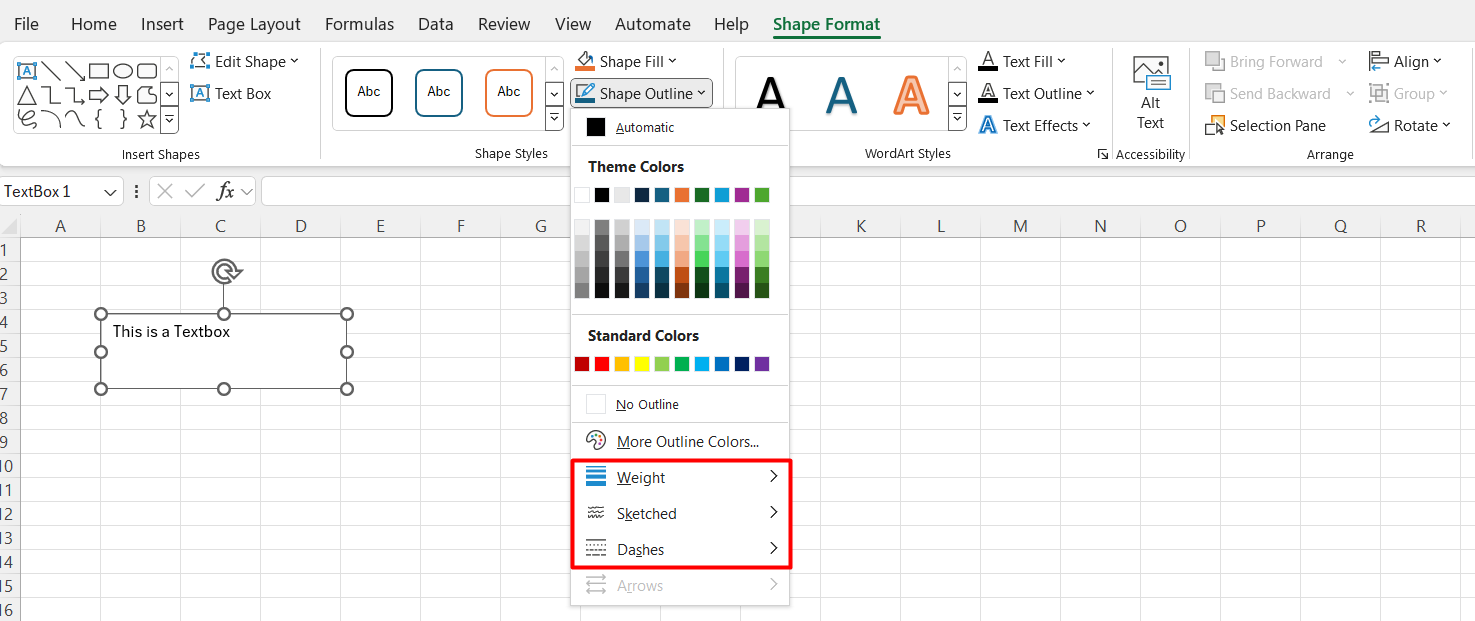Choose the standard red color swatch

(x=602, y=364)
